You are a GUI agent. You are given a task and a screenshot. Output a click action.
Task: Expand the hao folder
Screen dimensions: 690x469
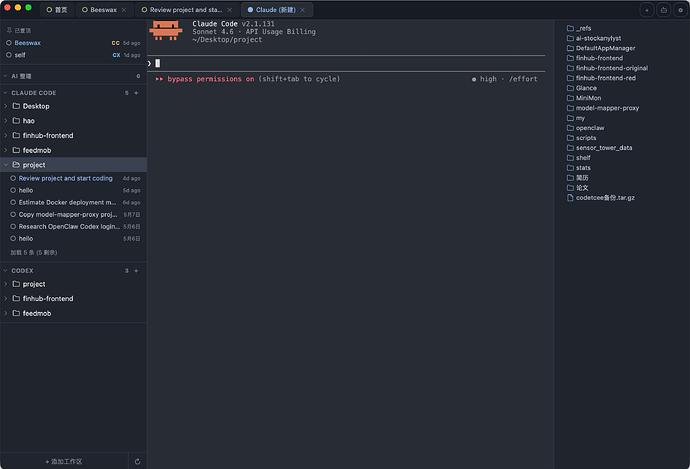coord(6,121)
